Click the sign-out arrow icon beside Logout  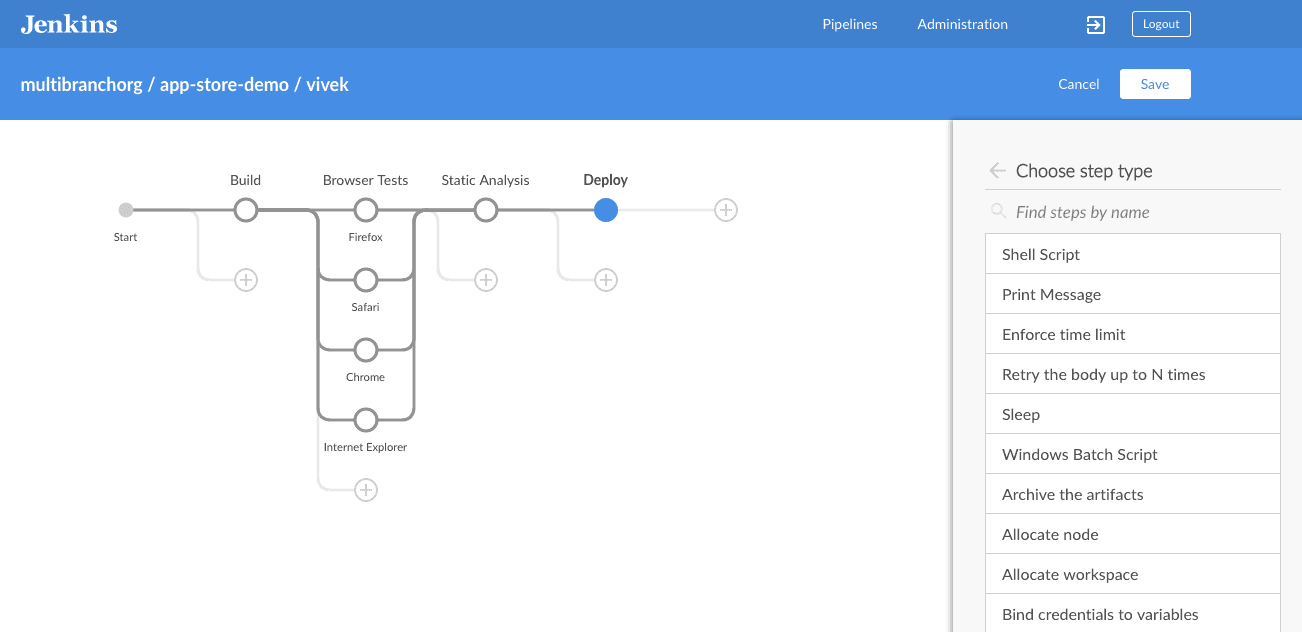point(1095,24)
